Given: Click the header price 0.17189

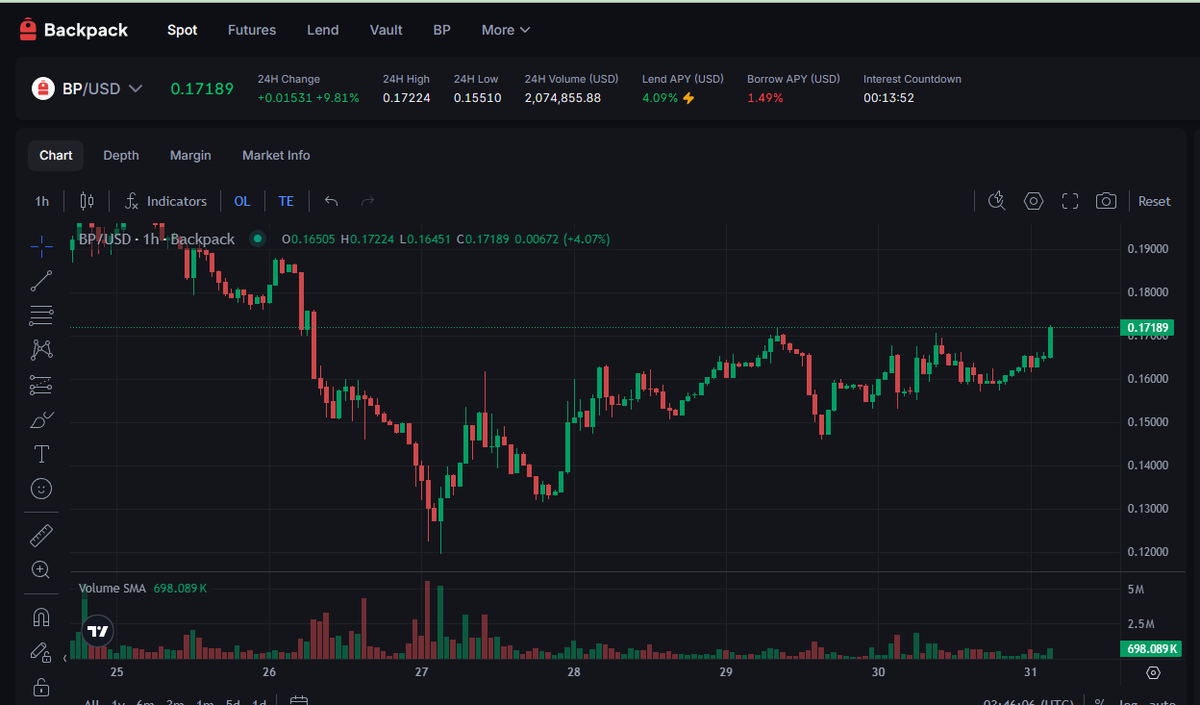Looking at the screenshot, I should click(202, 88).
